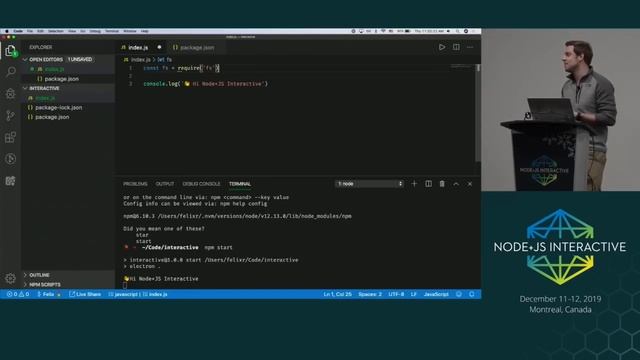This screenshot has height=360, width=640.
Task: Click the feedback smiley in status bar
Action: (x=459, y=294)
